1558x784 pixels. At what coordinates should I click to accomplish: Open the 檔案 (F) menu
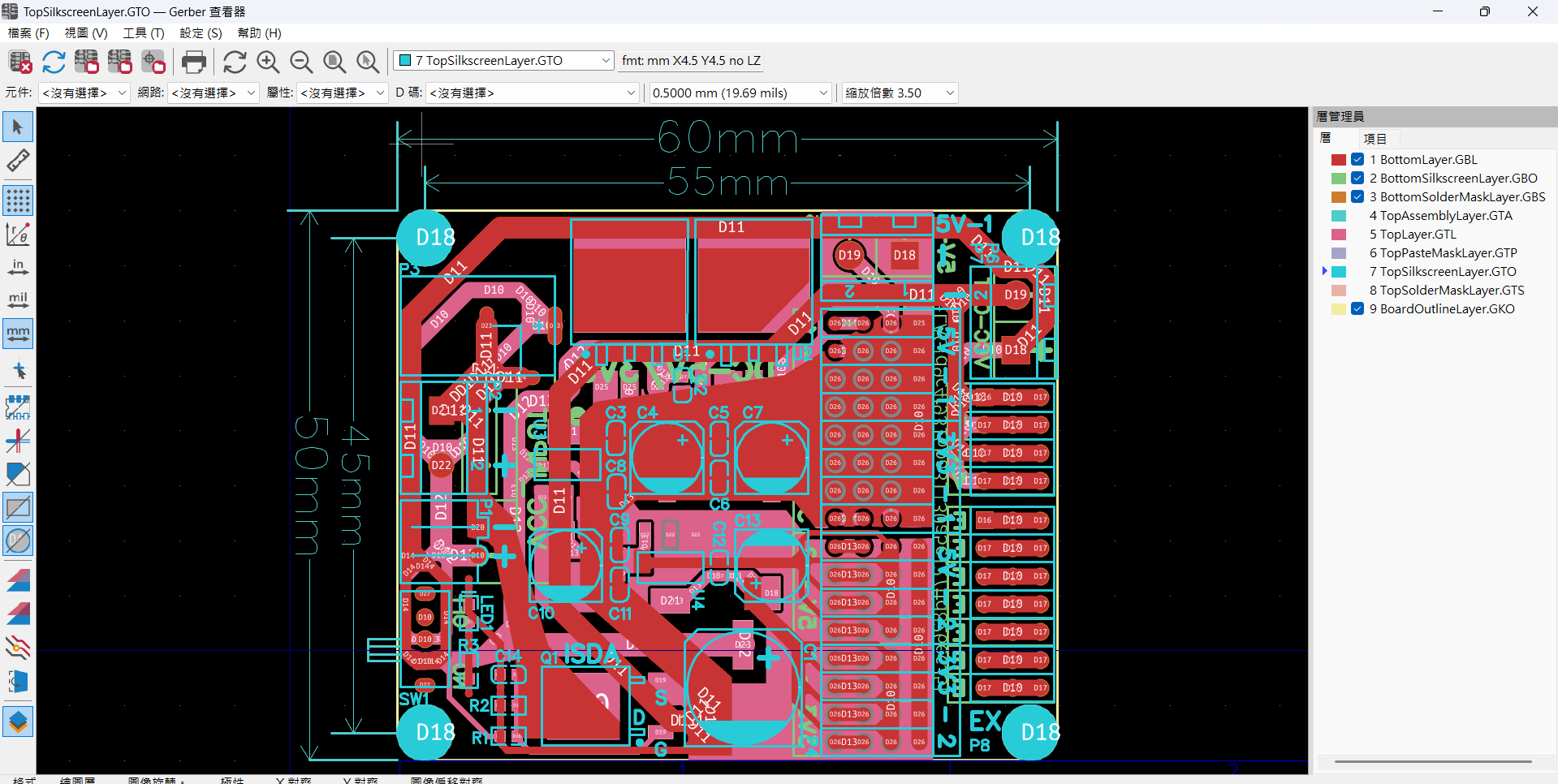[x=28, y=33]
